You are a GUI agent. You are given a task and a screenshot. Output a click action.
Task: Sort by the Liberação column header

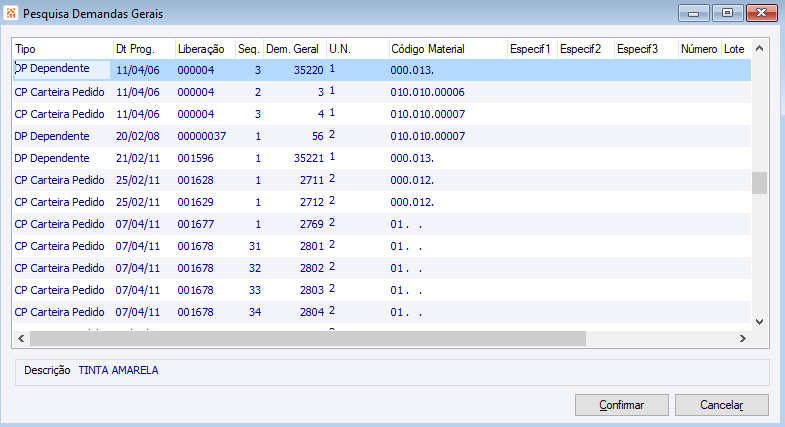point(205,49)
